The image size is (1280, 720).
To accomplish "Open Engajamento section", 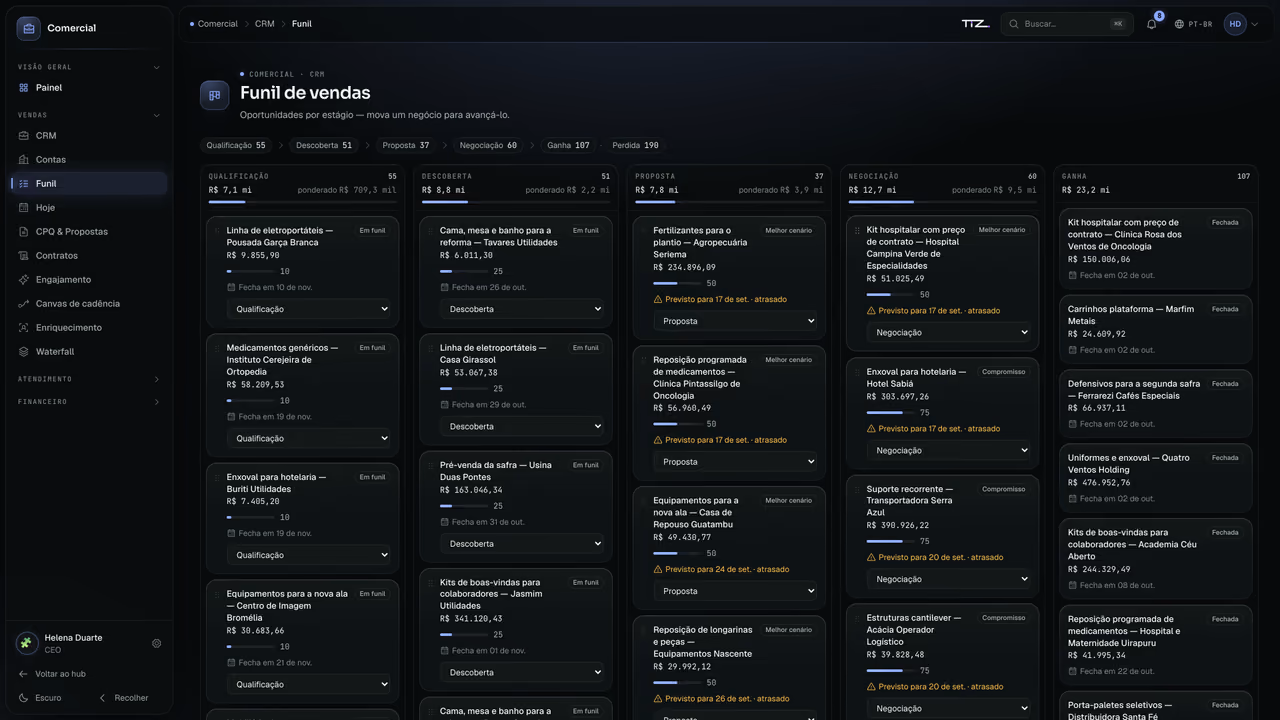I will click(x=88, y=279).
